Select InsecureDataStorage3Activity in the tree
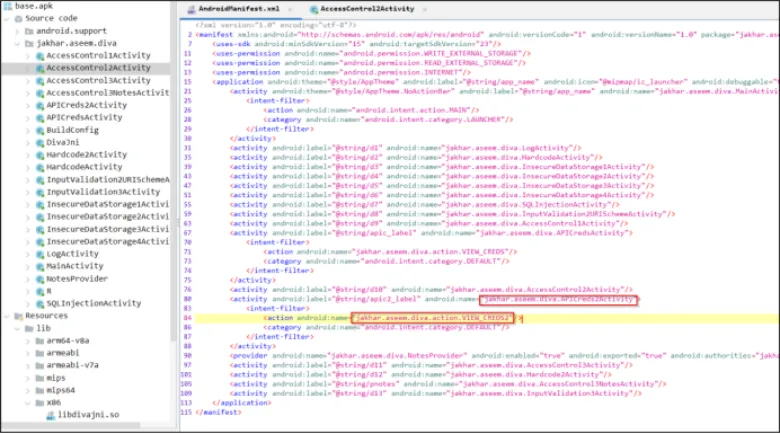 pos(107,229)
